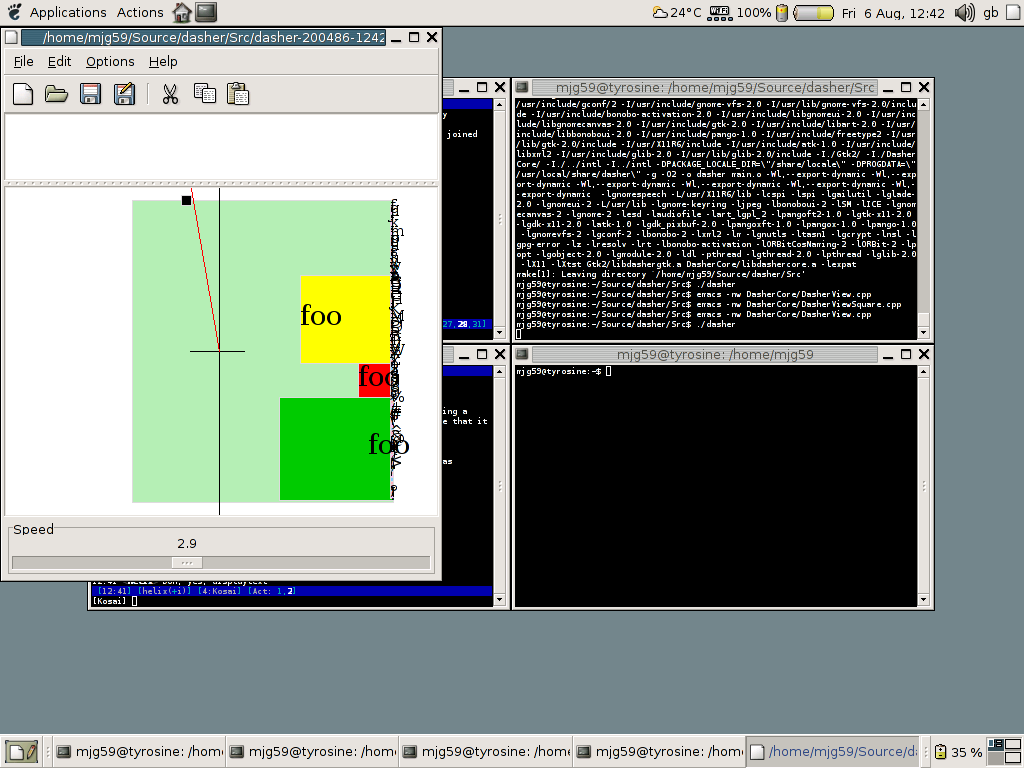Screen dimensions: 1024x768
Task: Click the first mjg59@tyrosine taskbar button
Action: click(x=138, y=752)
